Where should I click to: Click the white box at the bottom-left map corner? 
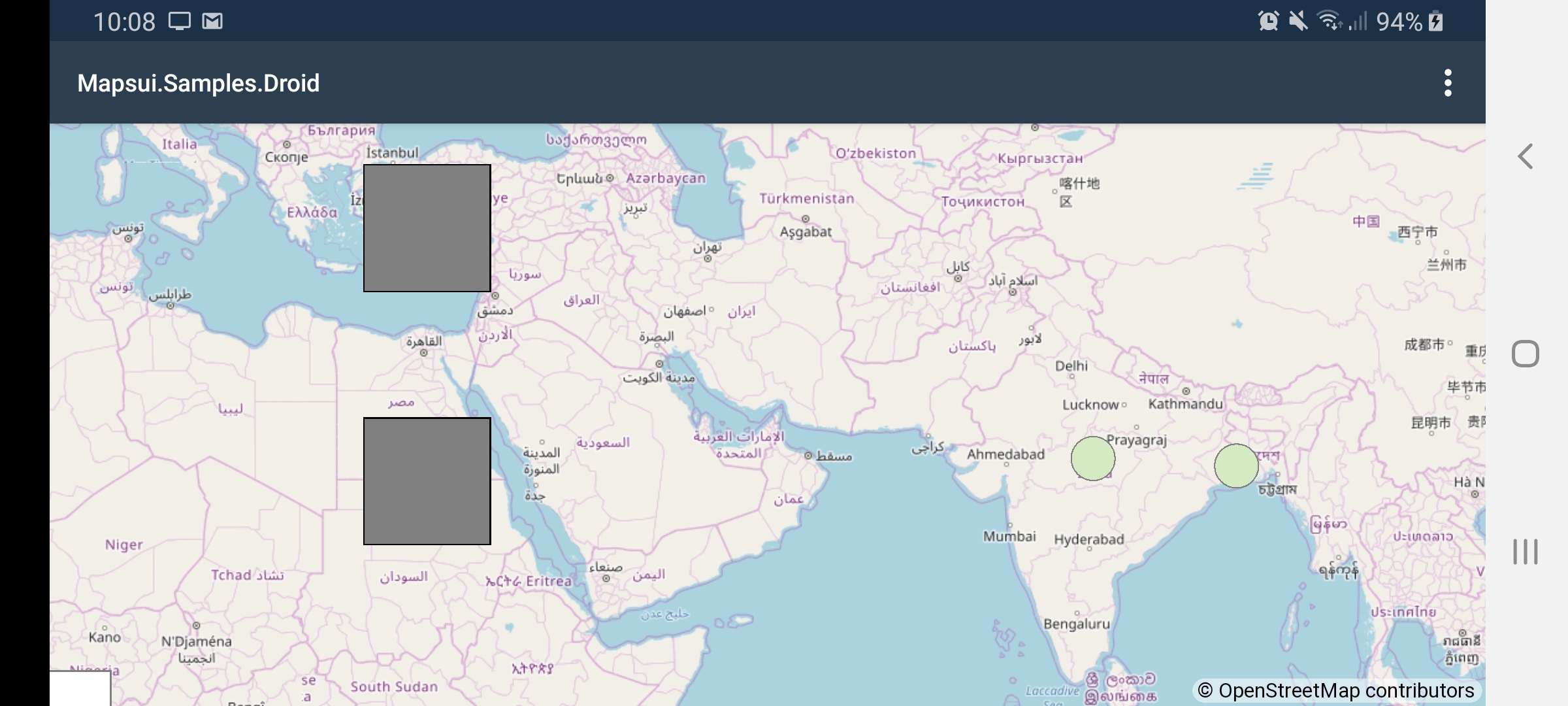(x=80, y=688)
